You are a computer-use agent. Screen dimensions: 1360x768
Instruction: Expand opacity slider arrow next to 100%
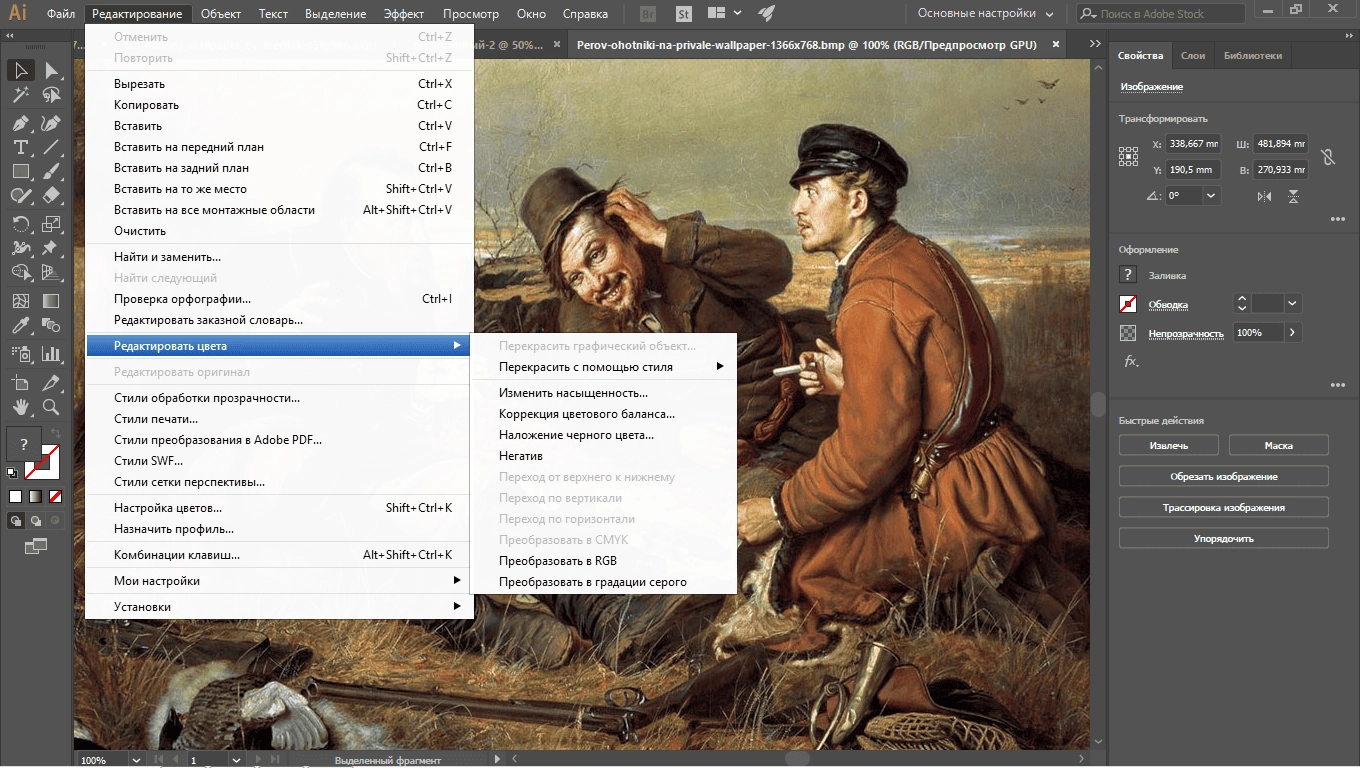point(1292,332)
